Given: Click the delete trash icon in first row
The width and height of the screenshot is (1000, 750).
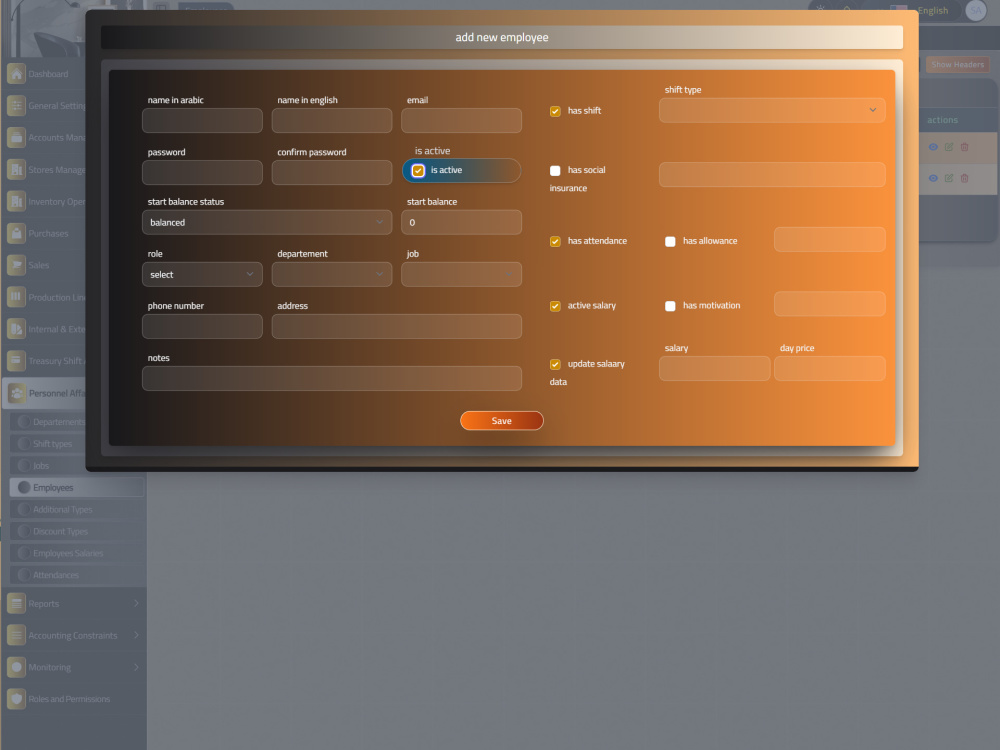Looking at the screenshot, I should 964,147.
